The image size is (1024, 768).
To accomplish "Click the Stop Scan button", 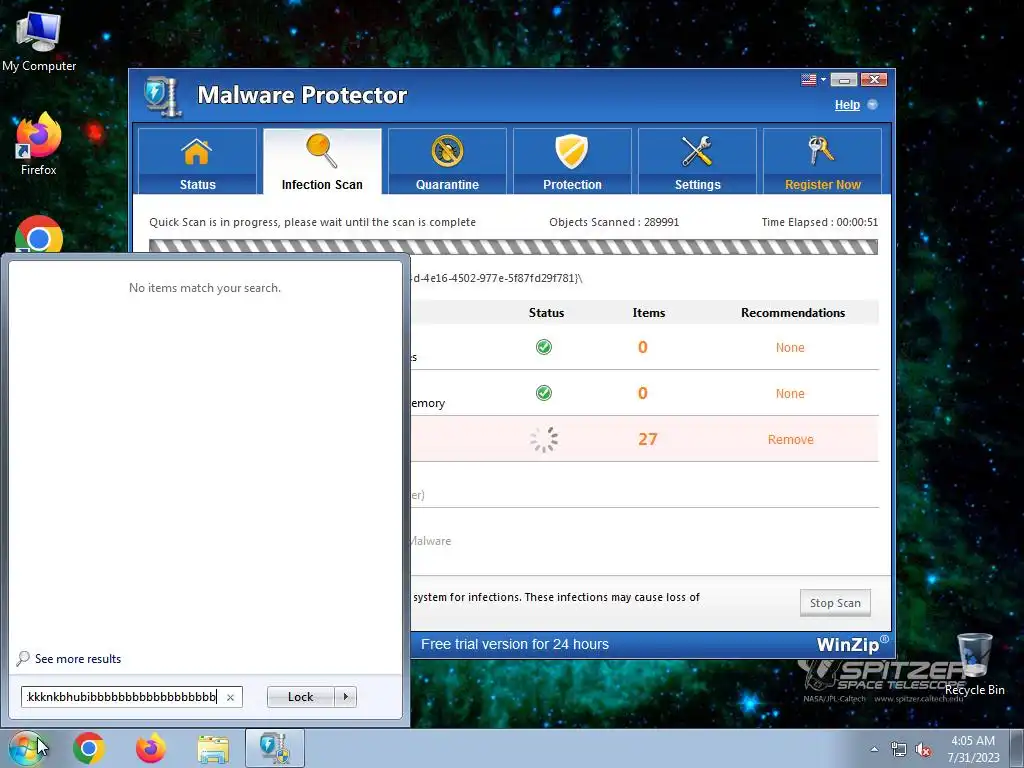I will click(835, 603).
